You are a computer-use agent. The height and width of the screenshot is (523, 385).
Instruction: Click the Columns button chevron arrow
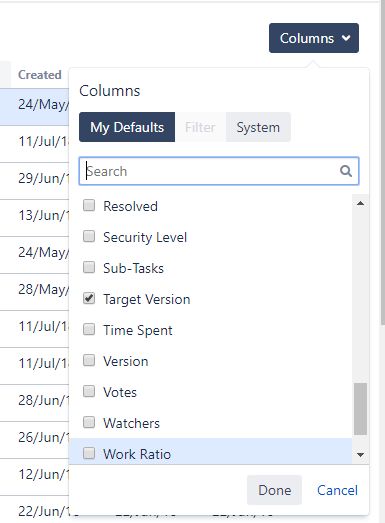pos(346,38)
